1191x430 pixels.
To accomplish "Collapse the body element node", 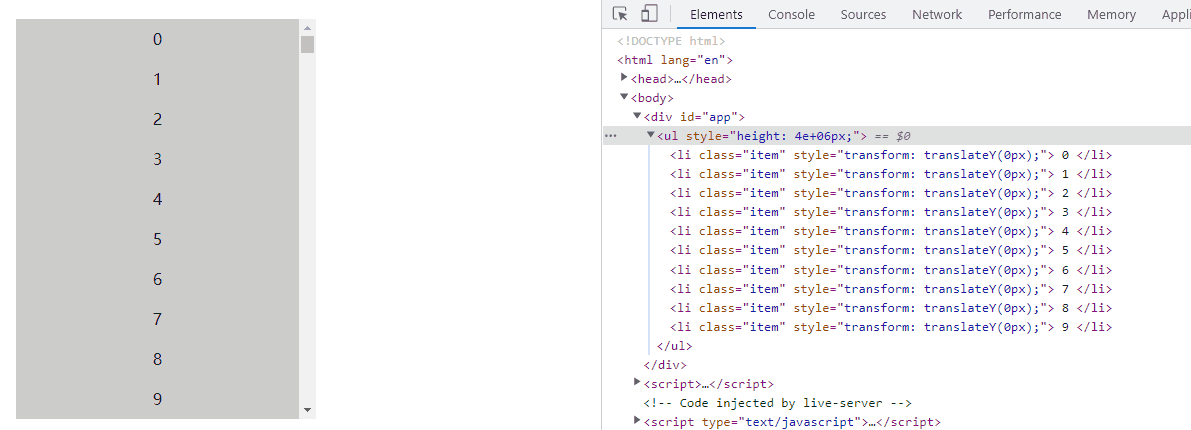I will click(x=624, y=96).
